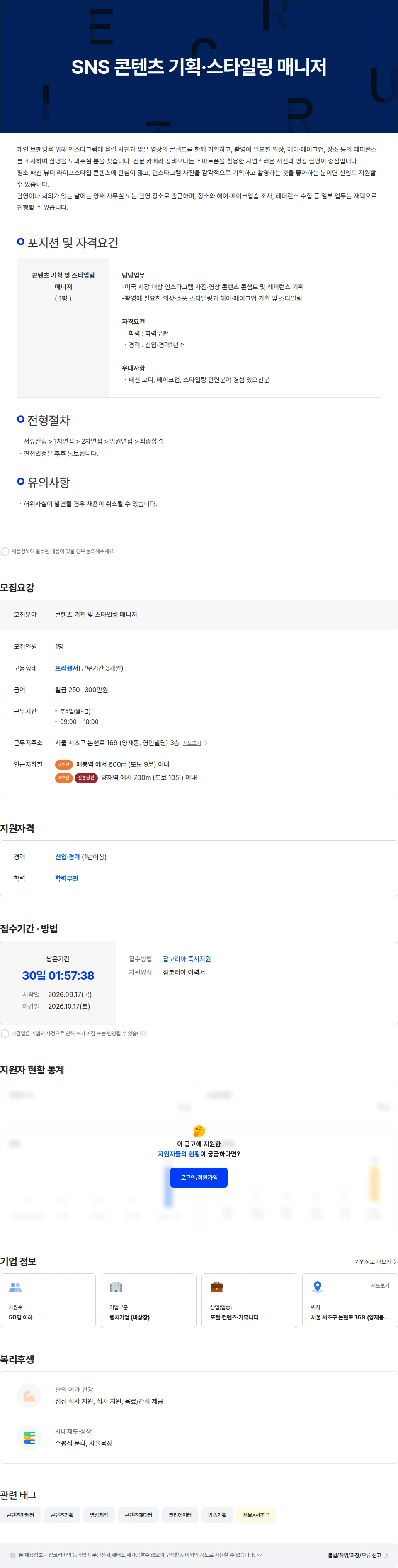
Task: Click the map pin icon in 위치 card
Action: click(x=317, y=1287)
